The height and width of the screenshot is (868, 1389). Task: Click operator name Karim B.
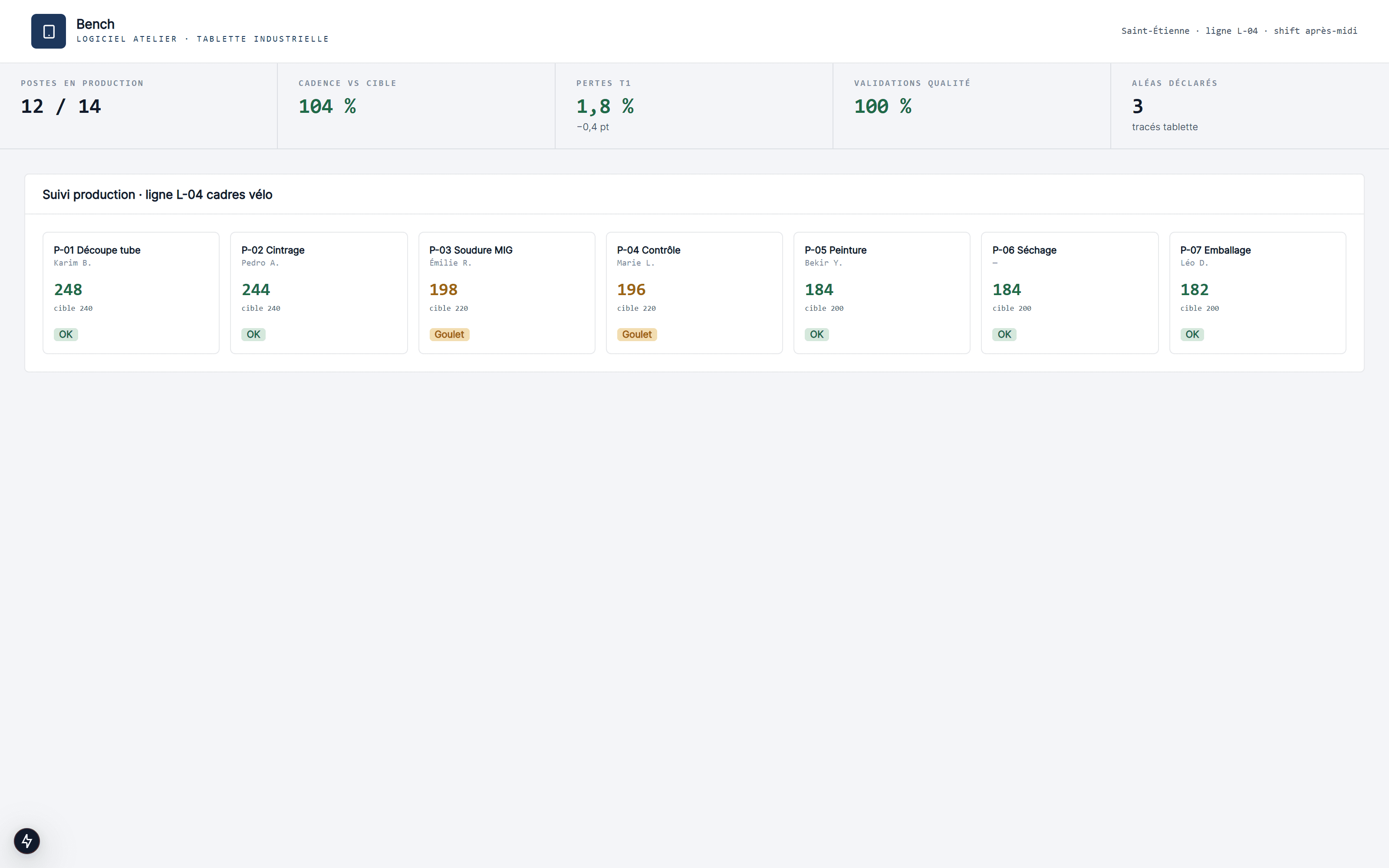(72, 263)
